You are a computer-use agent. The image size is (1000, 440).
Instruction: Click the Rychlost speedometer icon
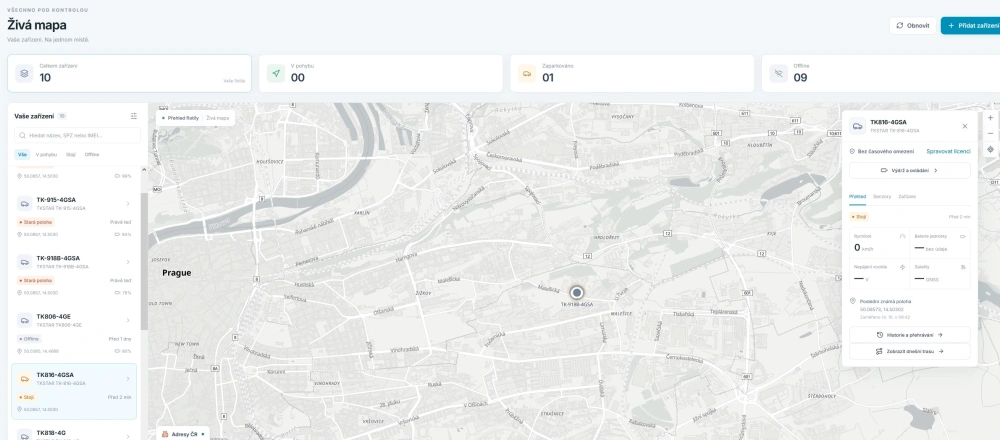coord(902,237)
